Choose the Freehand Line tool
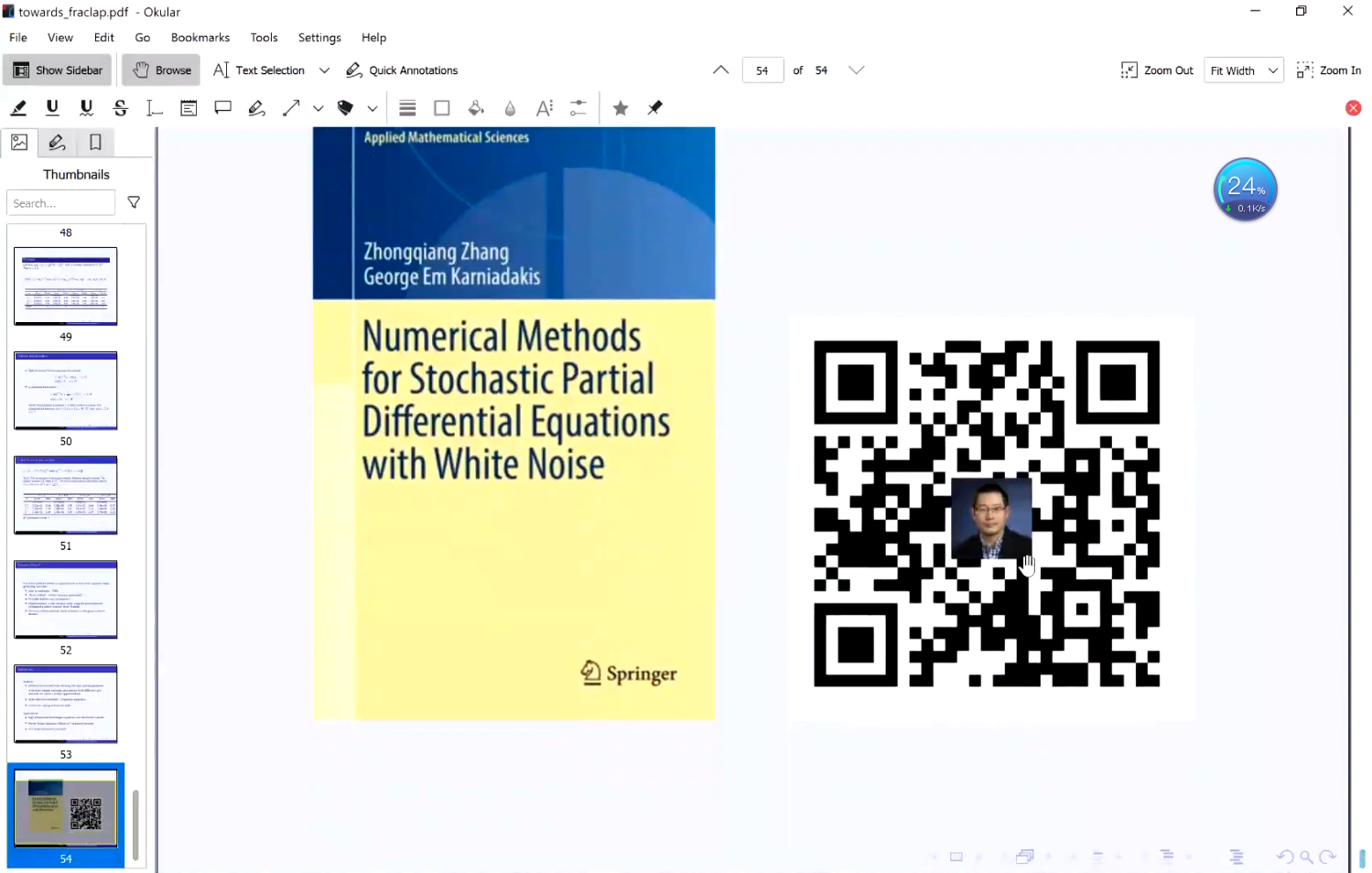The height and width of the screenshot is (873, 1372). pos(256,108)
